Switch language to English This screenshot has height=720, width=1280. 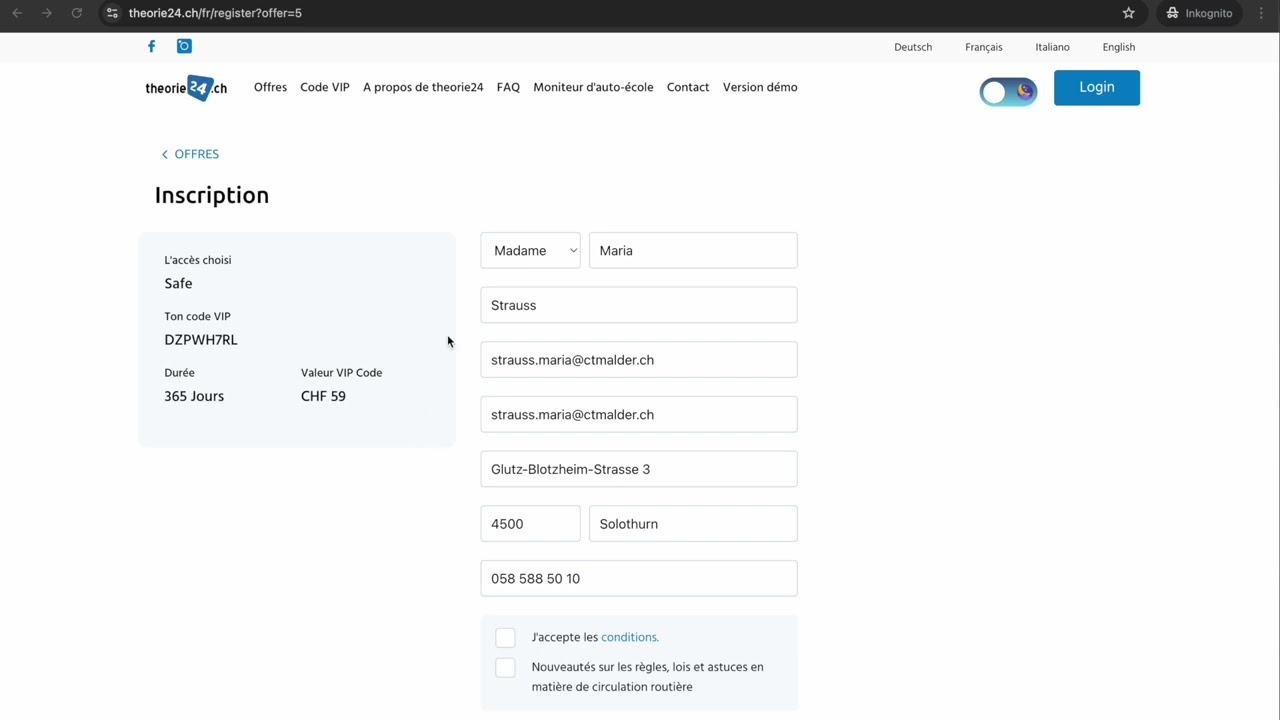1119,47
